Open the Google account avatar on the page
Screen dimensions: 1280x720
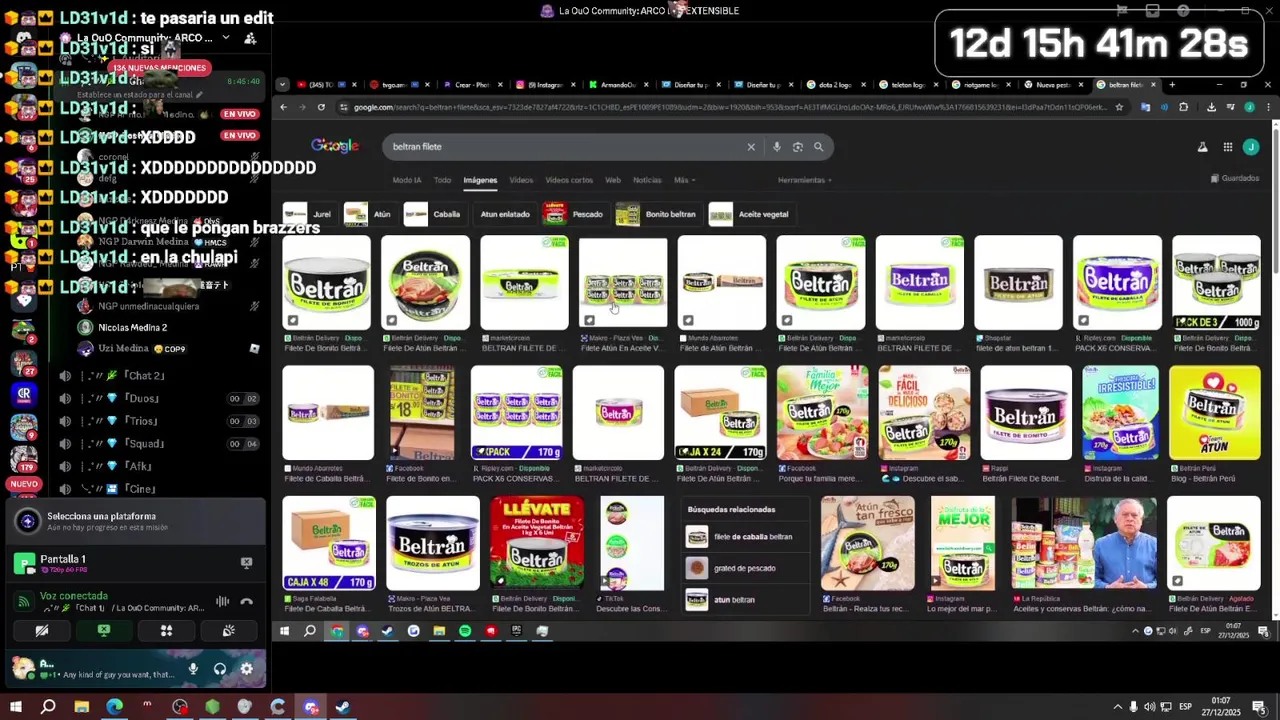(x=1251, y=147)
